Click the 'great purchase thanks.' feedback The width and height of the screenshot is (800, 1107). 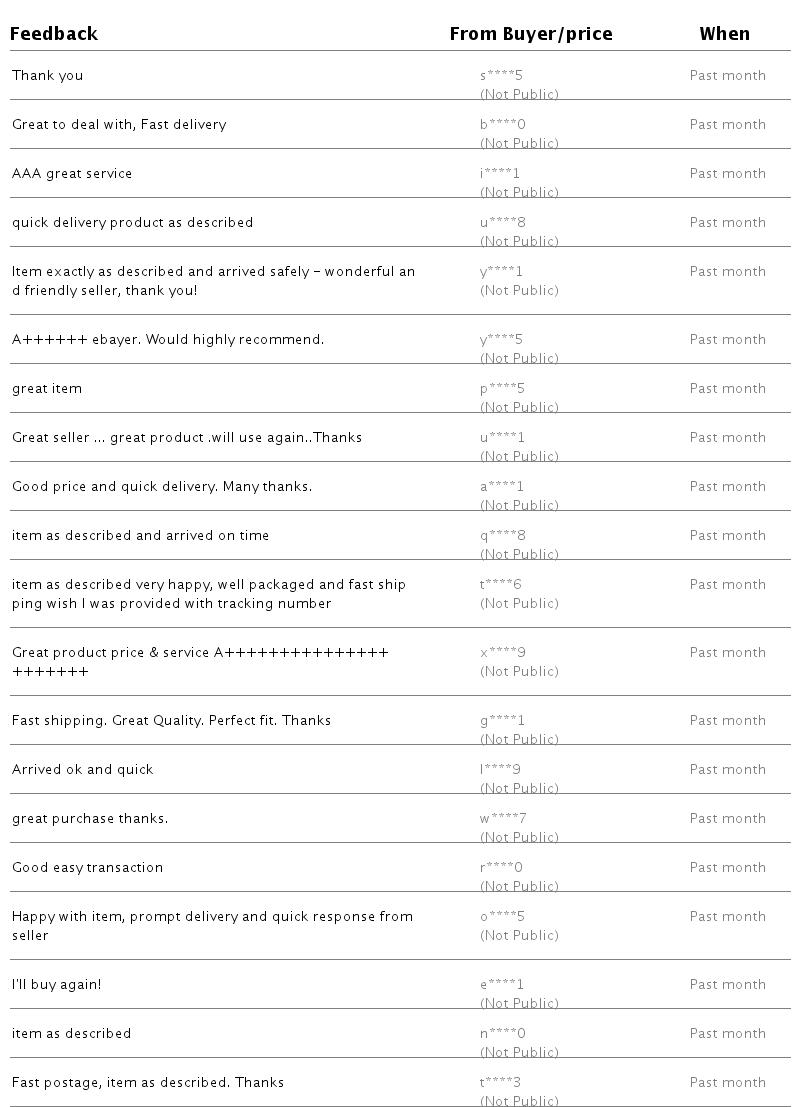(x=90, y=818)
